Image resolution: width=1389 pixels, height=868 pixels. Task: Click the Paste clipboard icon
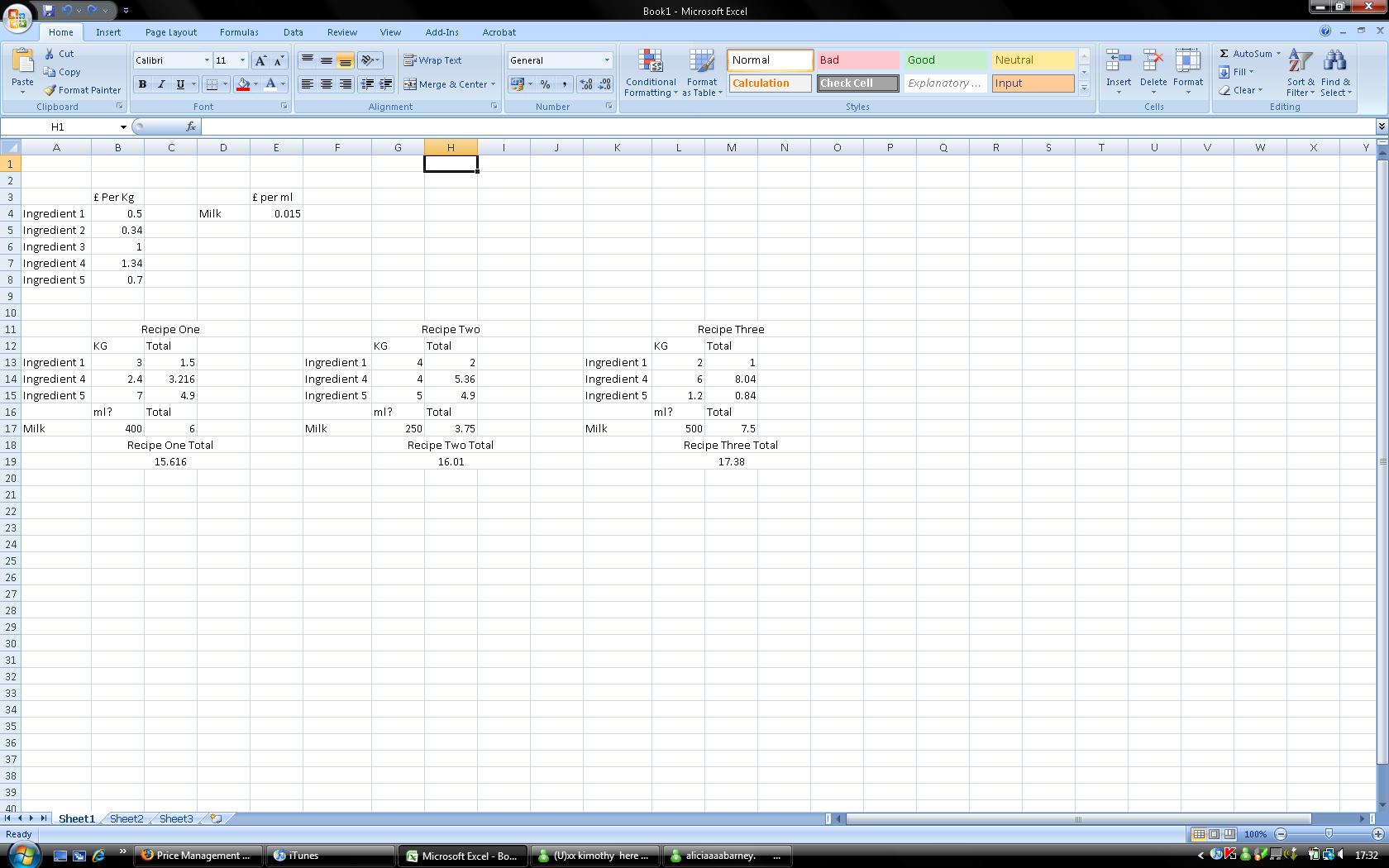[22, 61]
